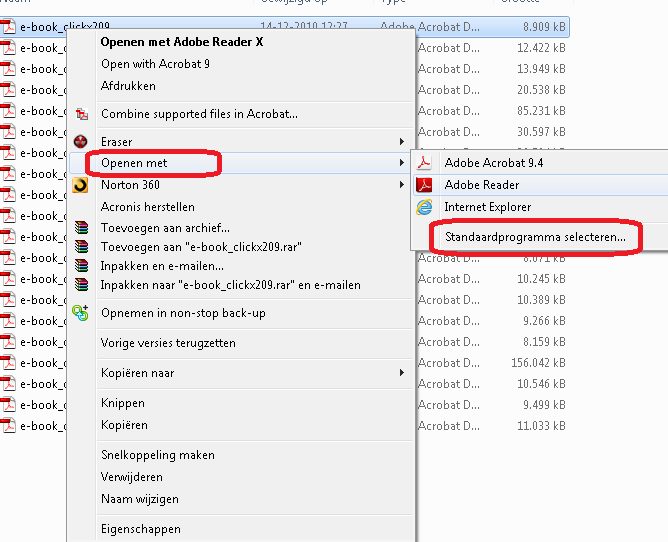Select PDF icon of the 20.538 kB file
This screenshot has height=542, width=668.
tap(8, 90)
